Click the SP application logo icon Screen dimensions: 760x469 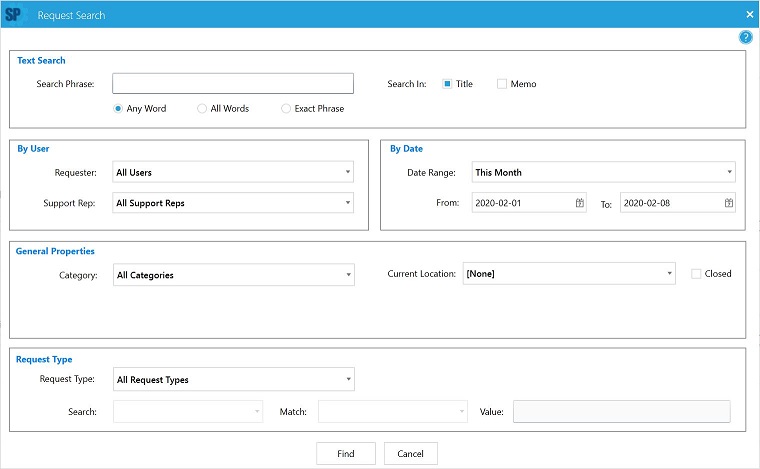[14, 15]
